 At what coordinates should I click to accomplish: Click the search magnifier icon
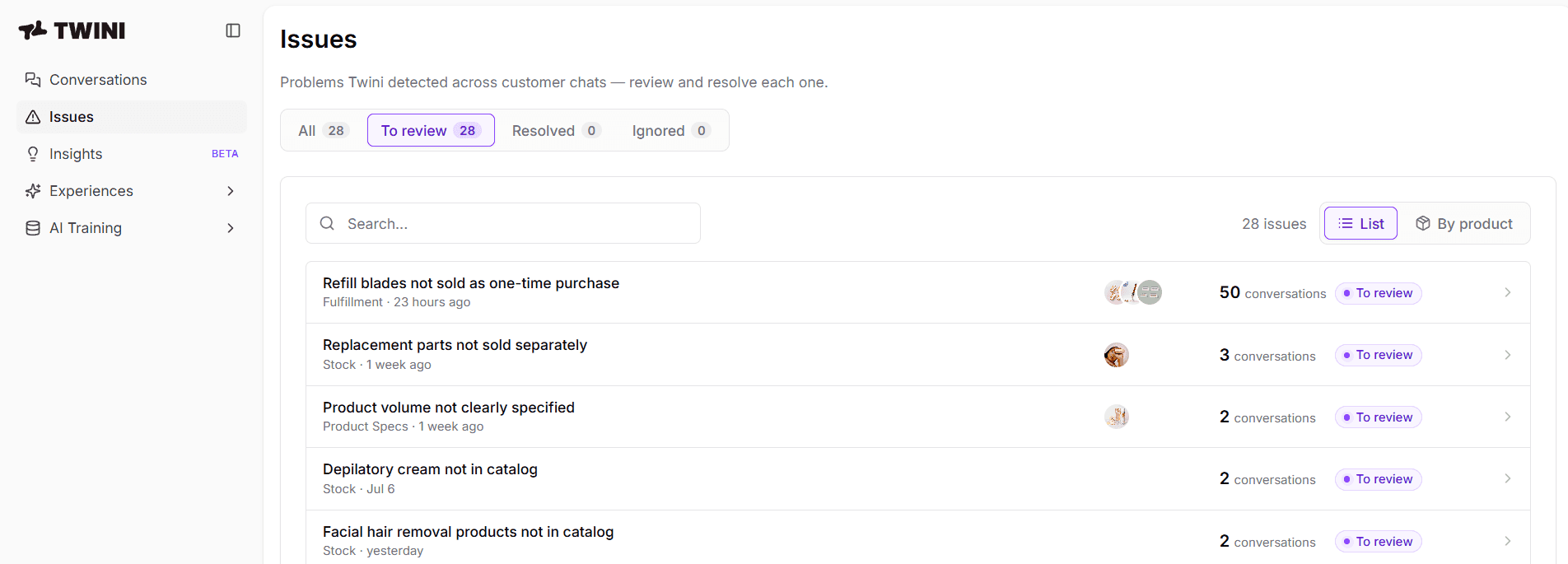[x=327, y=223]
